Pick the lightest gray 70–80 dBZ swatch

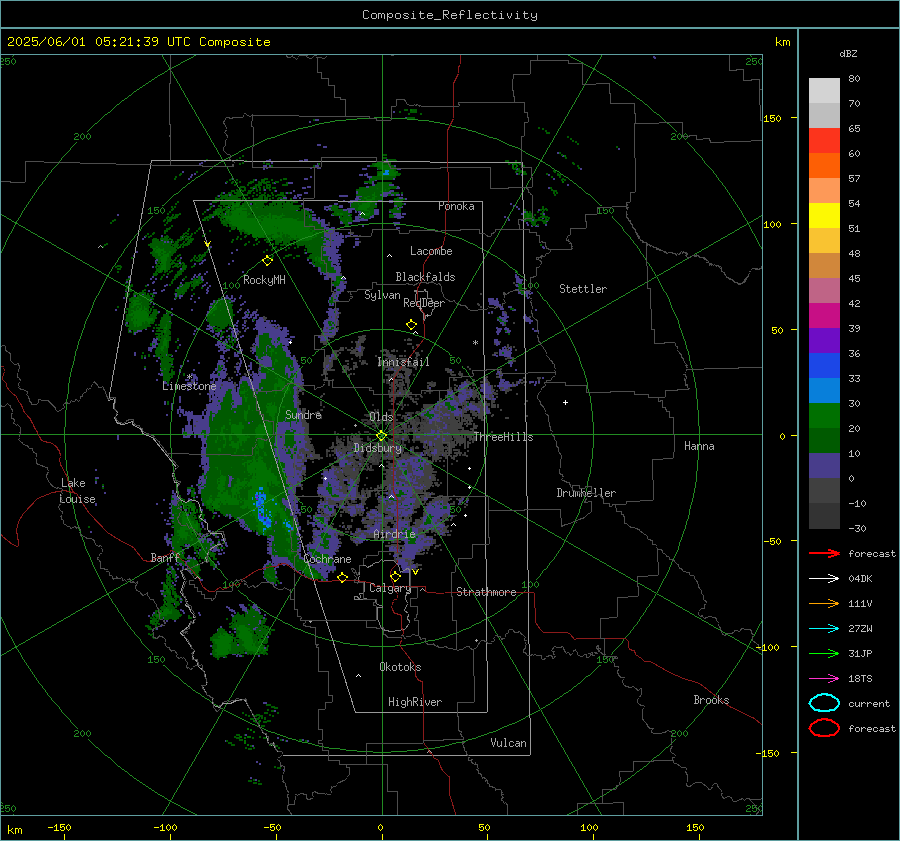(824, 90)
